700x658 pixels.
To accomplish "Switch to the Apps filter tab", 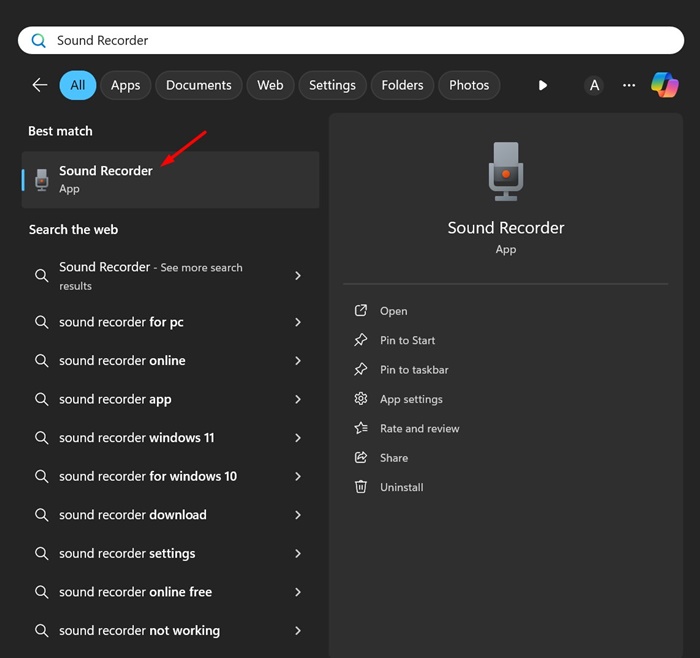I will coord(125,85).
